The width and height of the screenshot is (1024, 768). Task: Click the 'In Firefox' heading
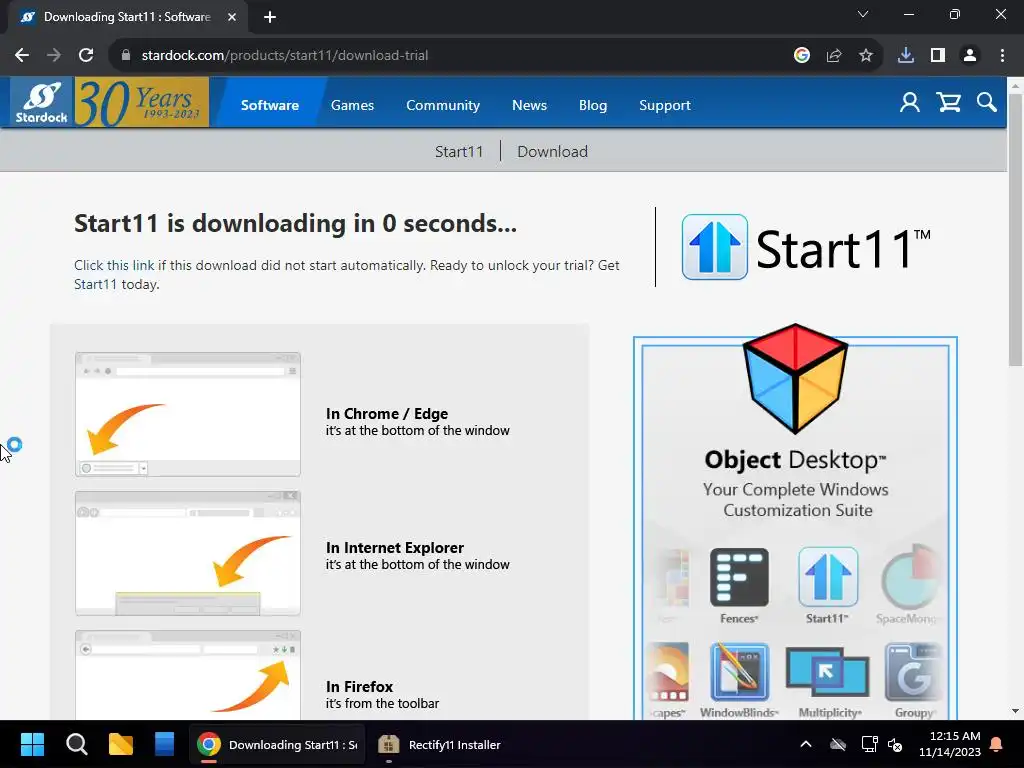click(359, 686)
